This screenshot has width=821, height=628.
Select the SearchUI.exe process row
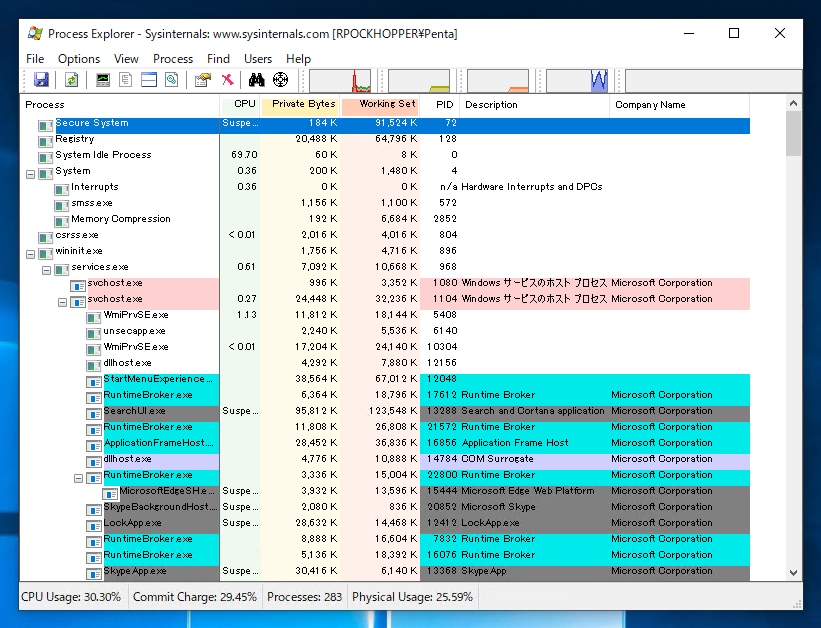pyautogui.click(x=135, y=411)
